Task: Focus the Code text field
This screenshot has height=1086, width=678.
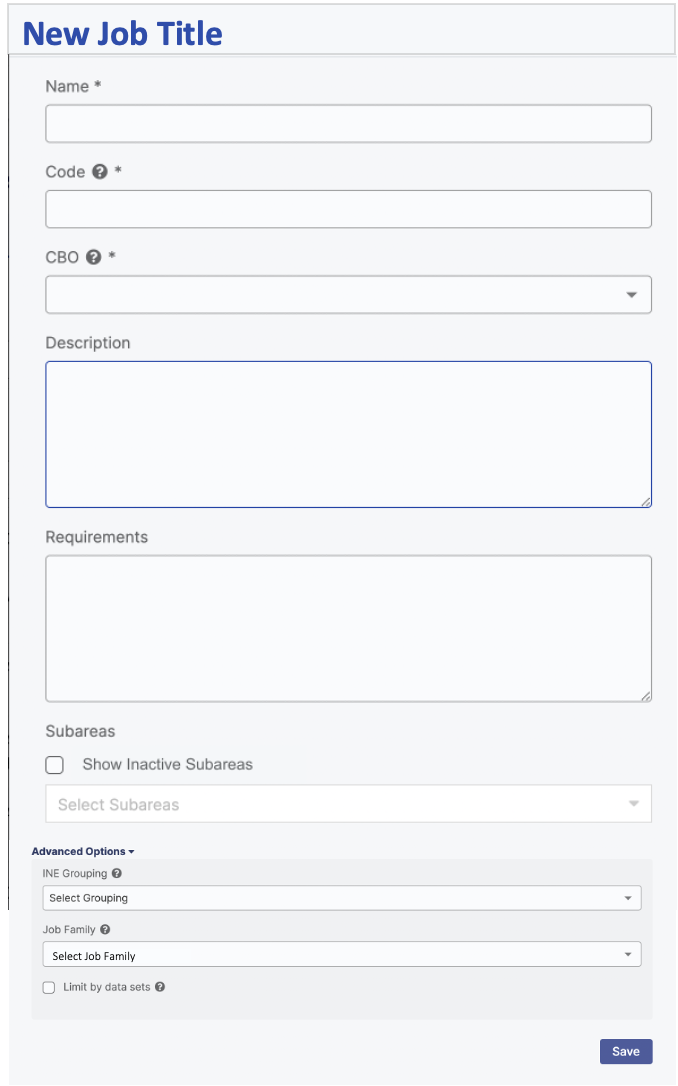Action: (348, 209)
